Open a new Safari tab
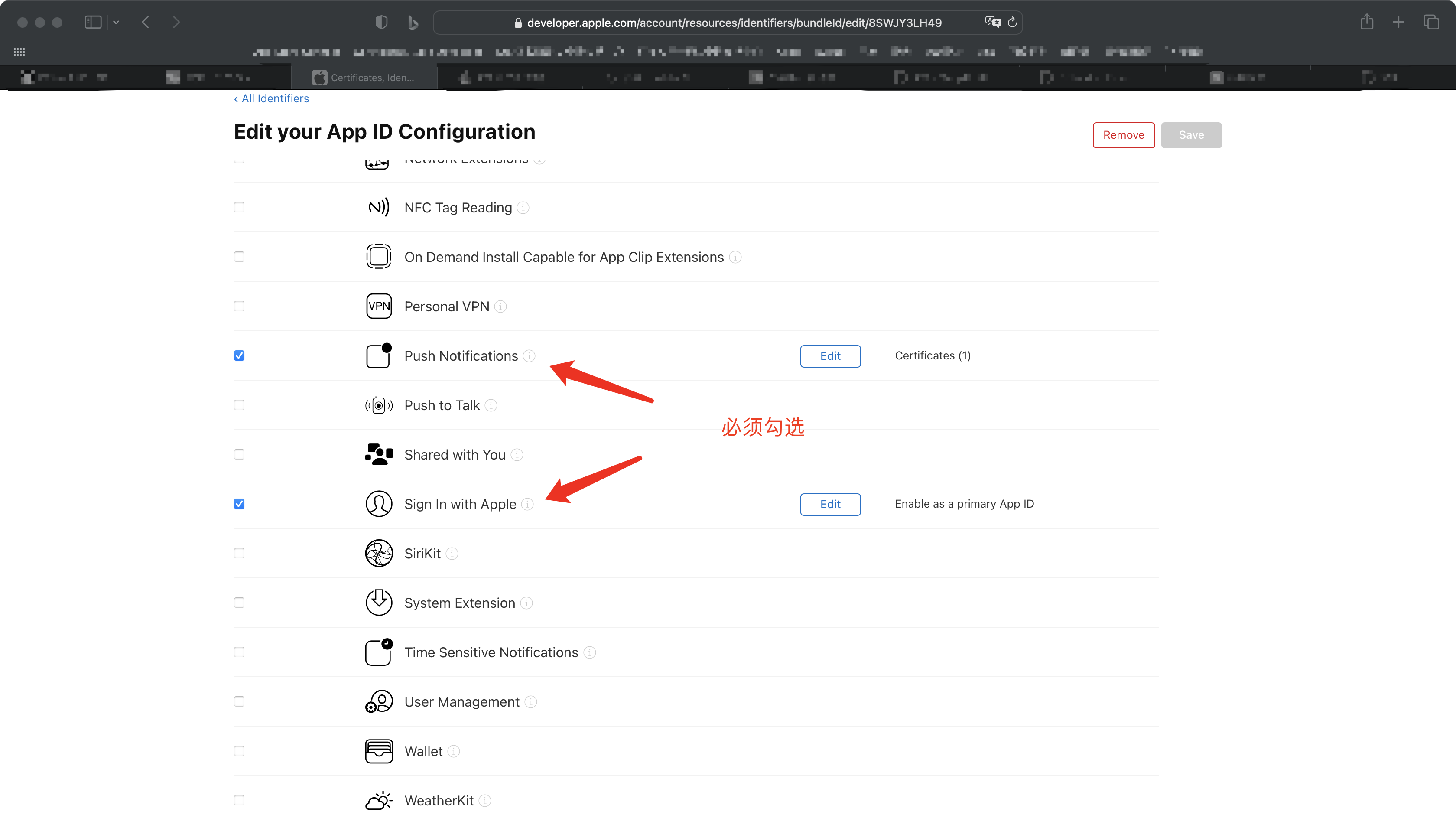The height and width of the screenshot is (815, 1456). click(1398, 22)
